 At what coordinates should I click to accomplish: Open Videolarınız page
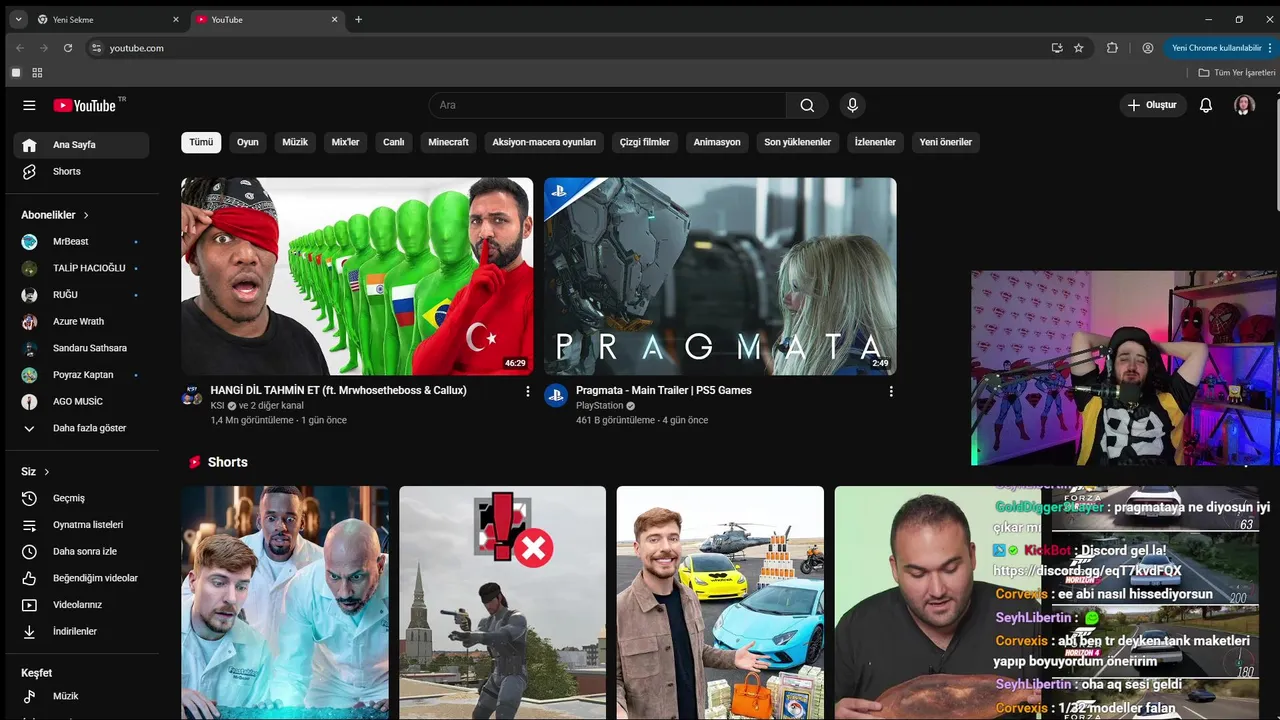[81, 605]
